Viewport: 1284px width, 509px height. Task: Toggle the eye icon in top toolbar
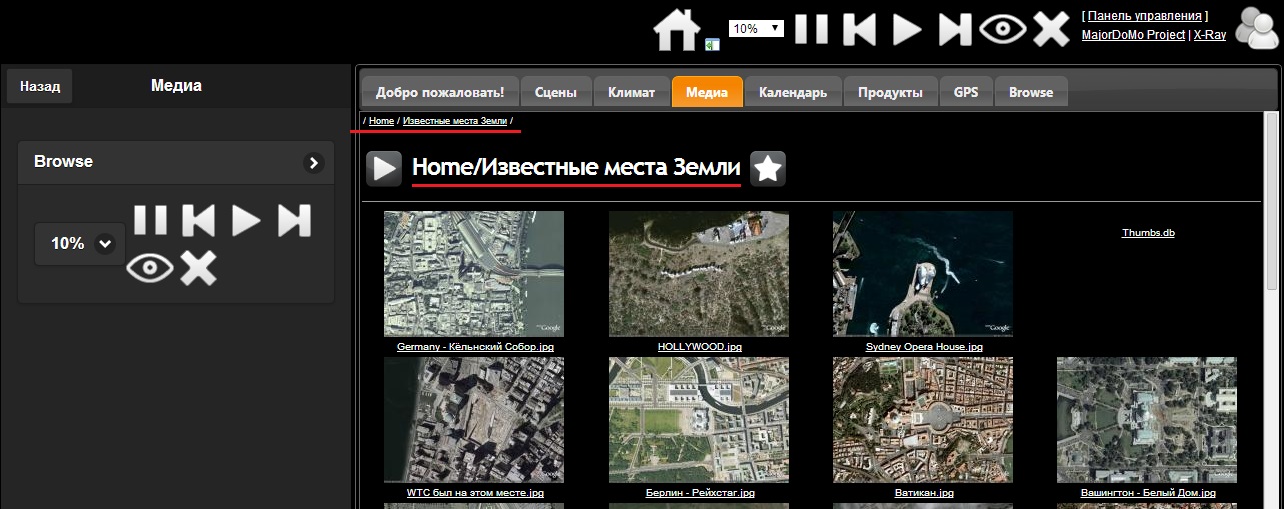1003,29
